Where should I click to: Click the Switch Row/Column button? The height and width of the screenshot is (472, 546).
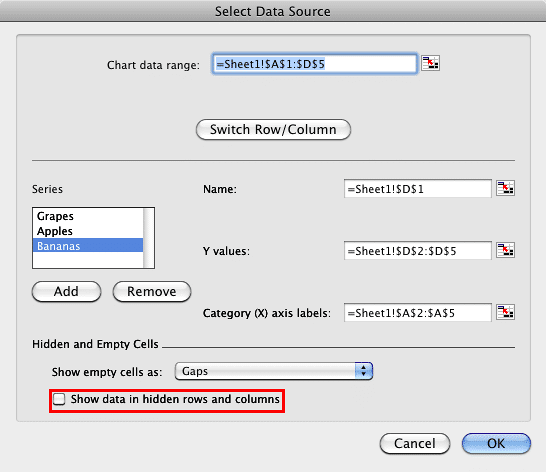pyautogui.click(x=273, y=130)
